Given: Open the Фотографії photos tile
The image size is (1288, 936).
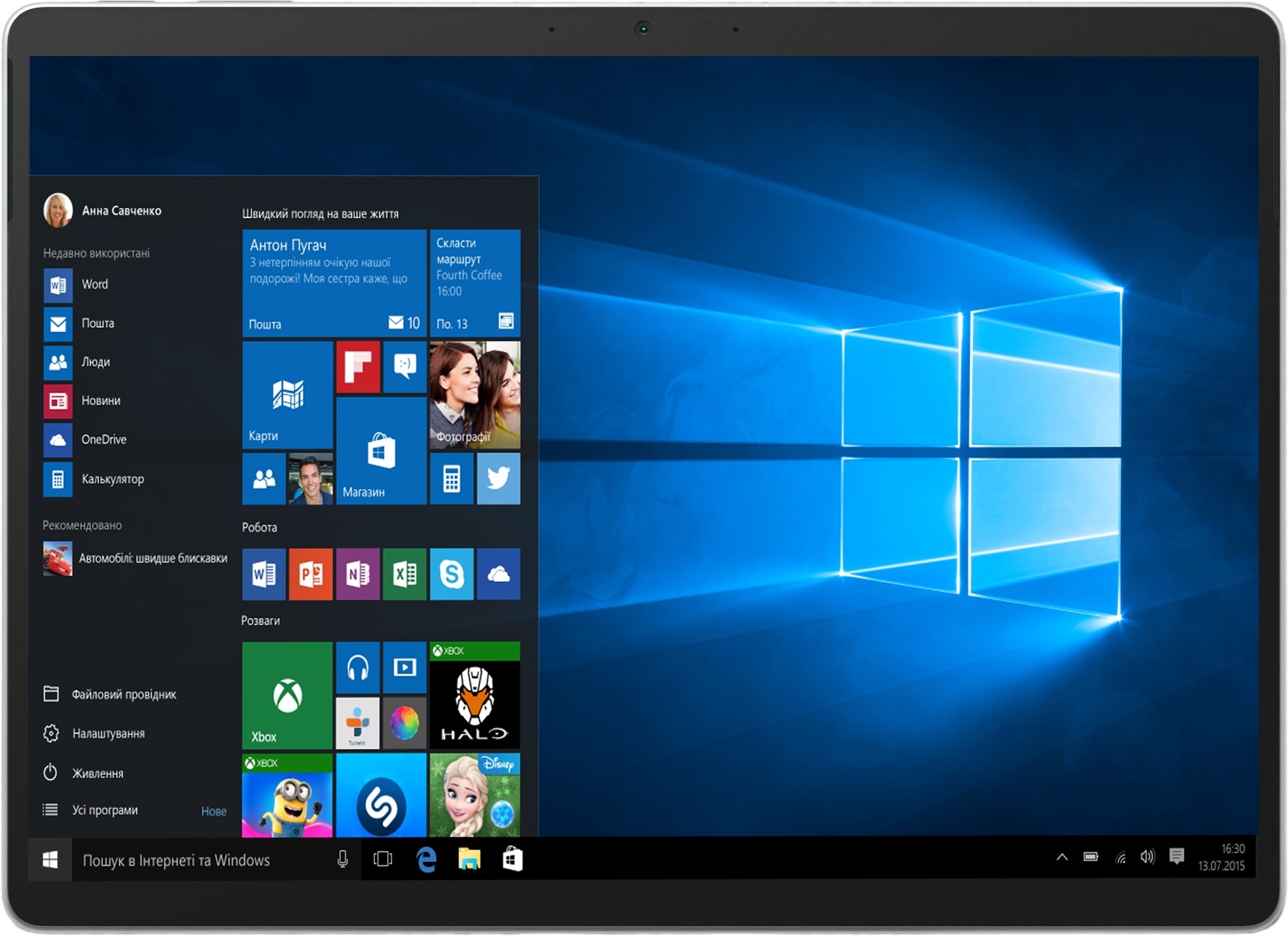Looking at the screenshot, I should point(475,394).
